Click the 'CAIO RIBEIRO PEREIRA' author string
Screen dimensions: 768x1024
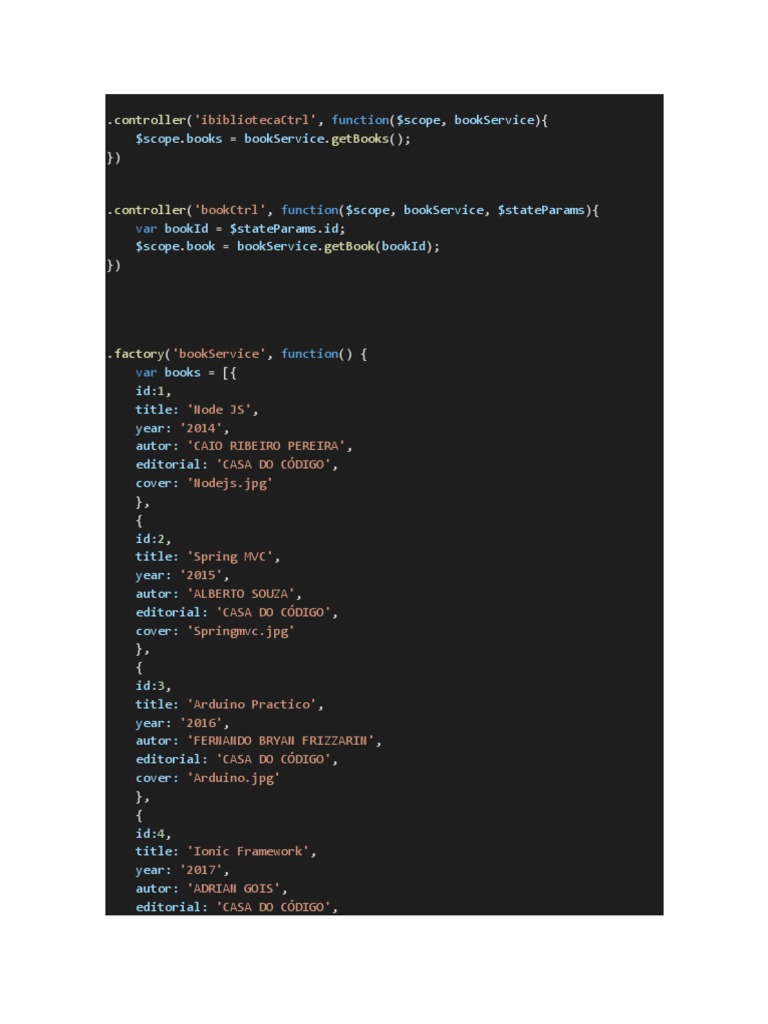[x=270, y=446]
